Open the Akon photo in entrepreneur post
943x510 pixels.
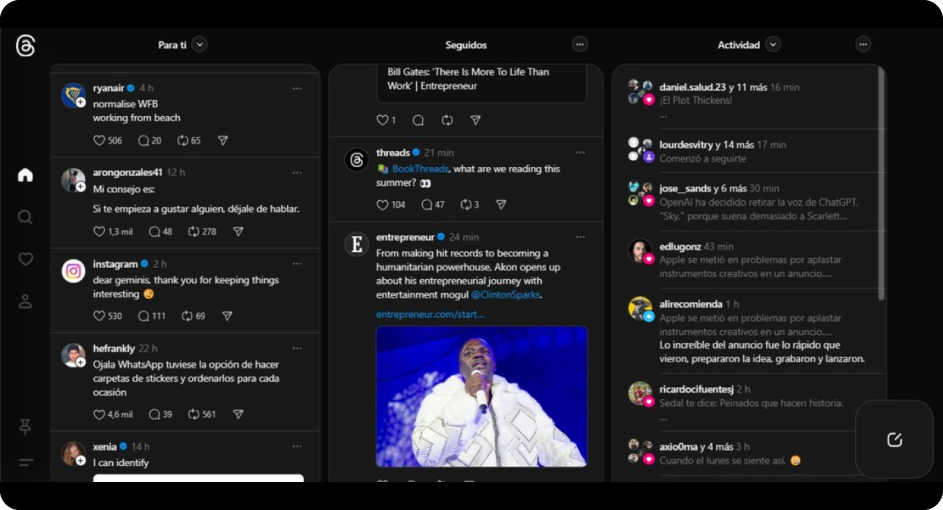pos(482,396)
